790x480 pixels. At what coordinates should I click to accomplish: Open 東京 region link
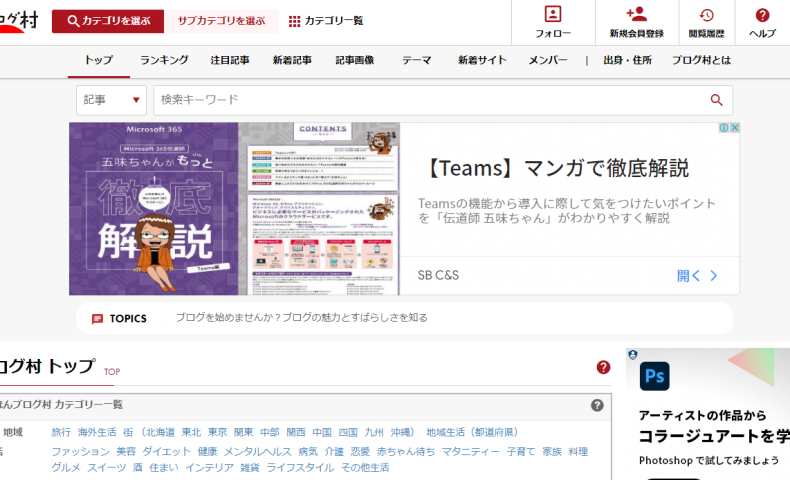click(x=217, y=432)
